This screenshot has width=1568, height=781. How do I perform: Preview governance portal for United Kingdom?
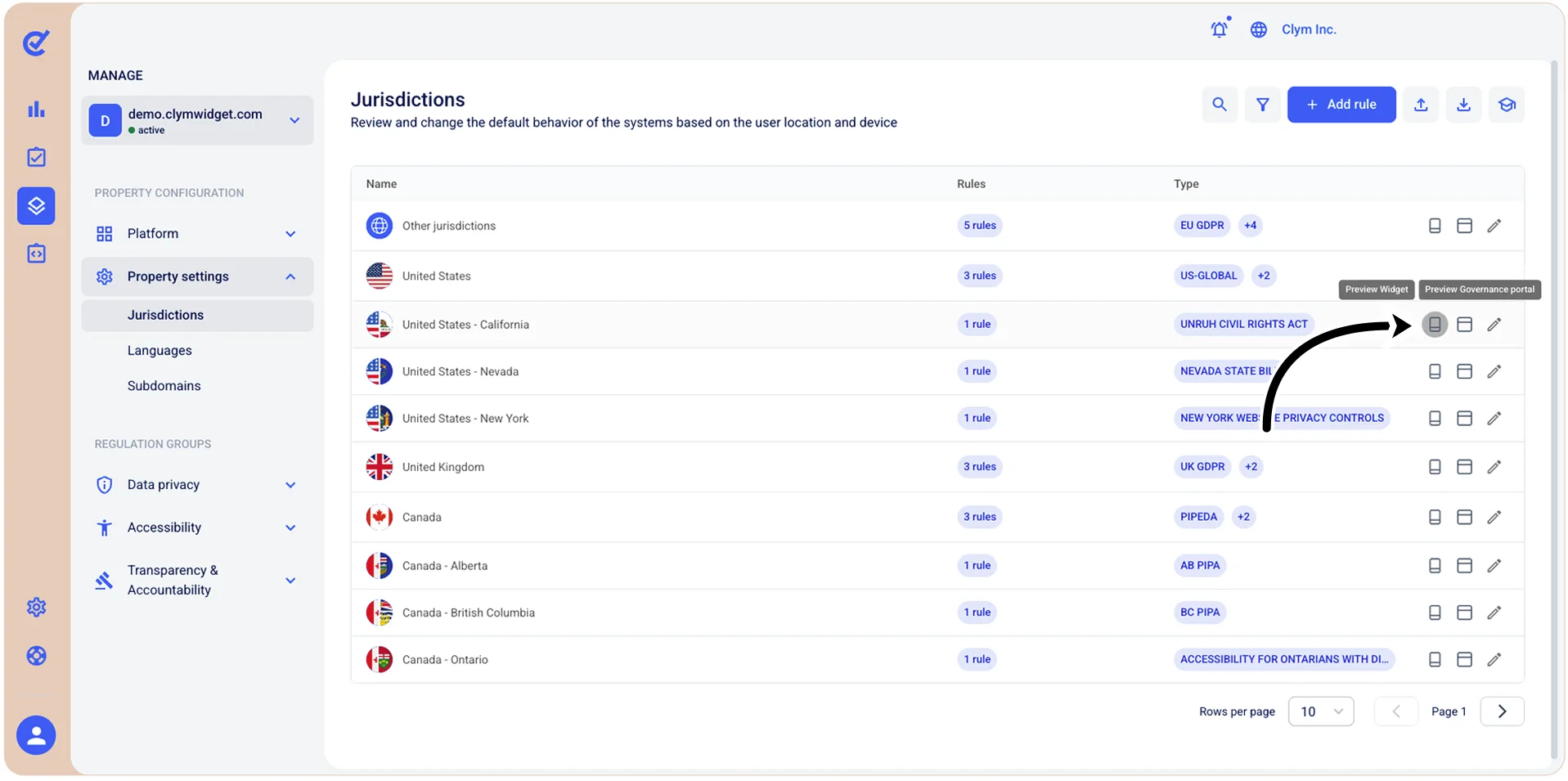1464,467
